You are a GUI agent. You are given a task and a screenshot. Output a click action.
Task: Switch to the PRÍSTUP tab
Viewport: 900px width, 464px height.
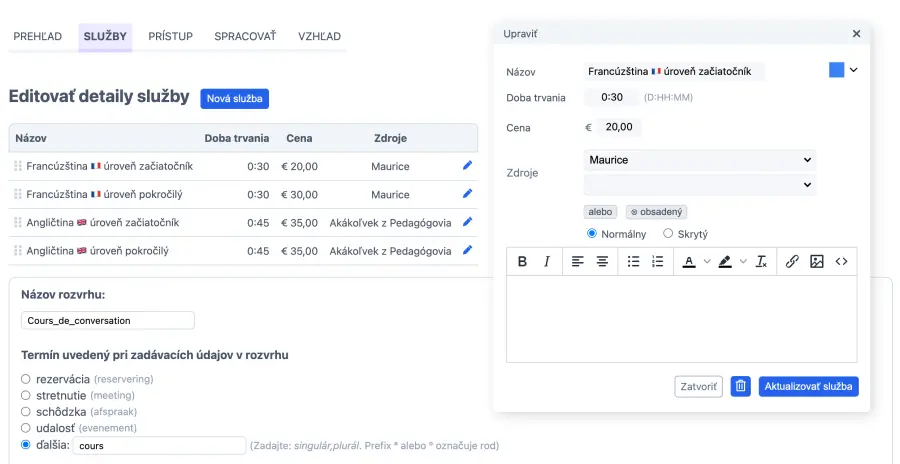[170, 36]
